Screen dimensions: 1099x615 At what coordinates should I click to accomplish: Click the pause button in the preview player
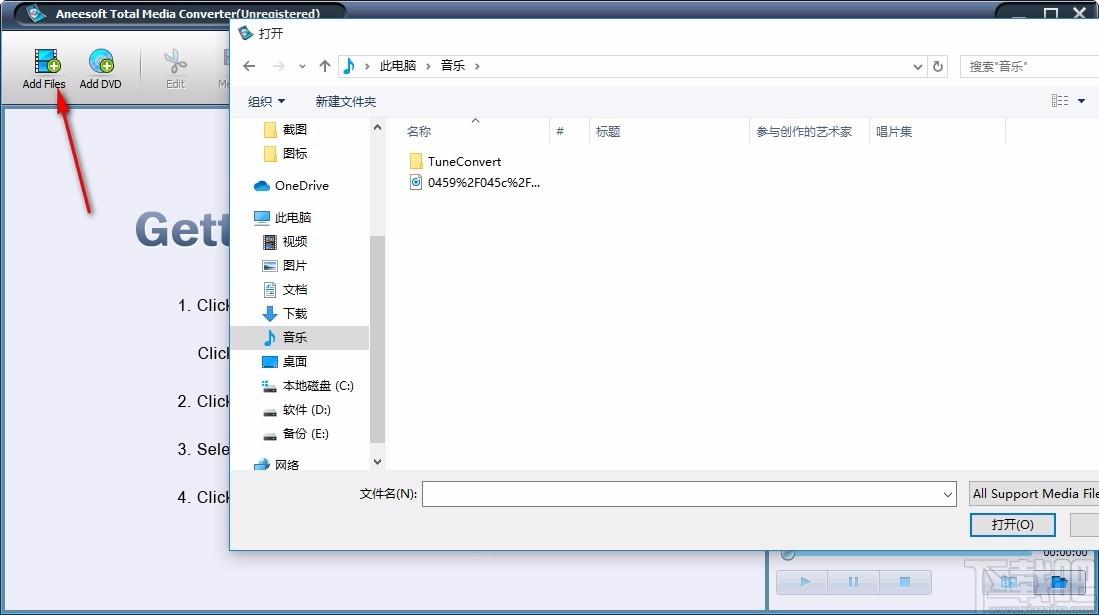pos(853,581)
